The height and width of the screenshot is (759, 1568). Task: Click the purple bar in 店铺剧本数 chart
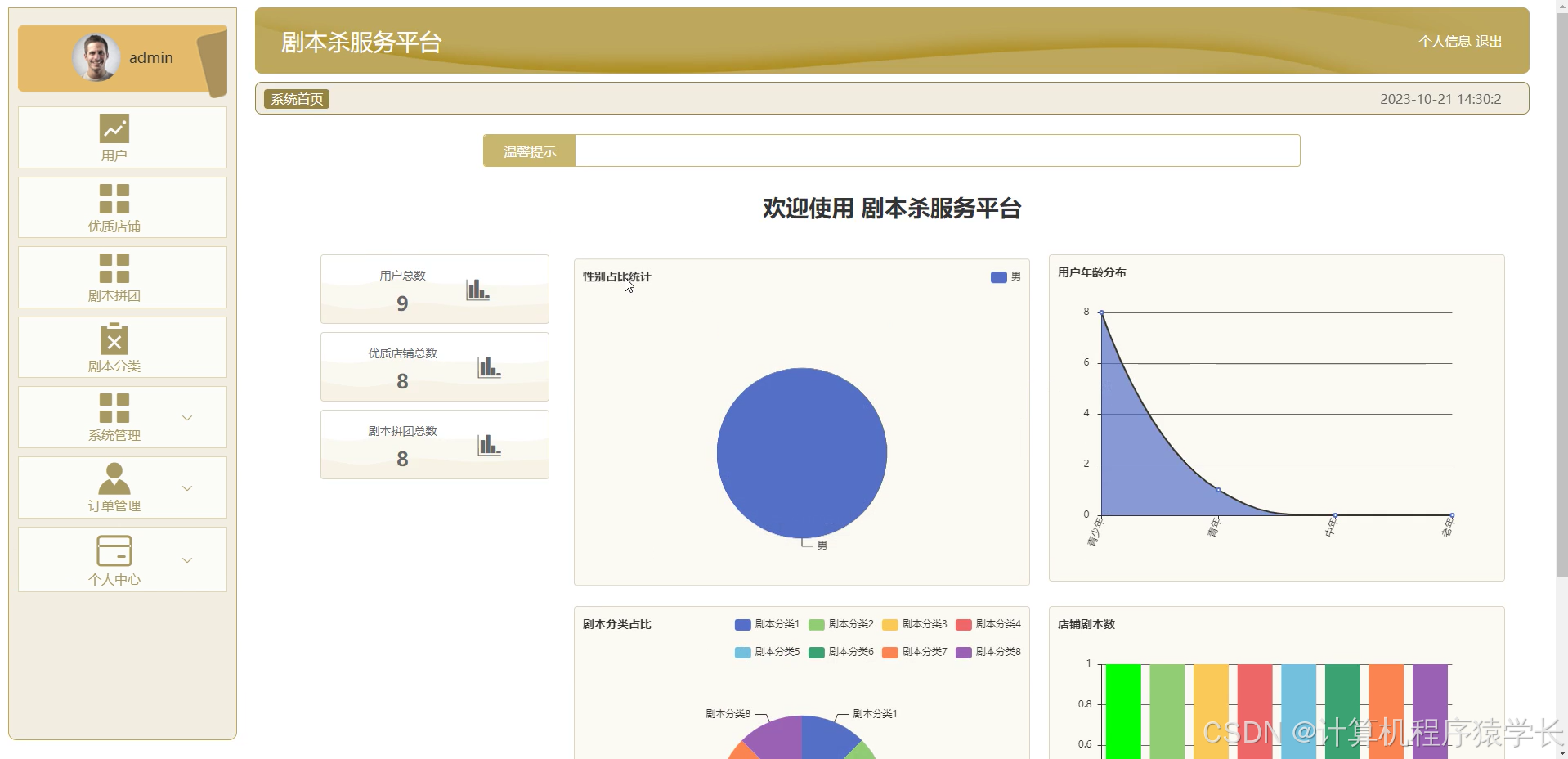tap(1430, 712)
